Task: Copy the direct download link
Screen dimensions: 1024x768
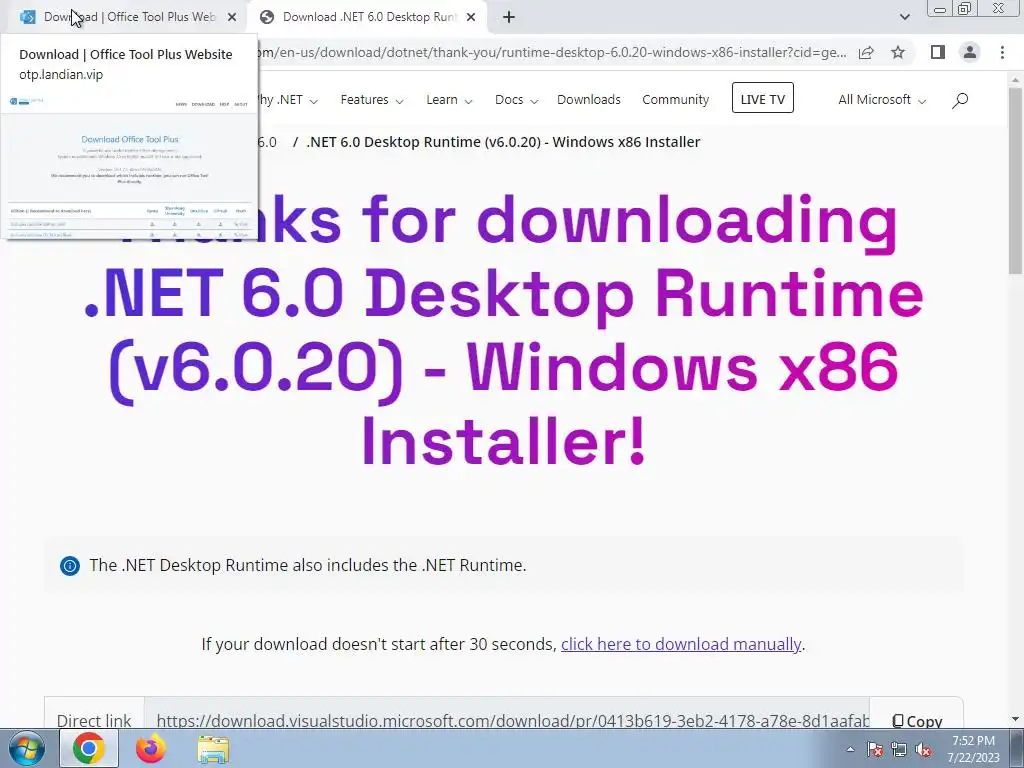Action: tap(917, 720)
